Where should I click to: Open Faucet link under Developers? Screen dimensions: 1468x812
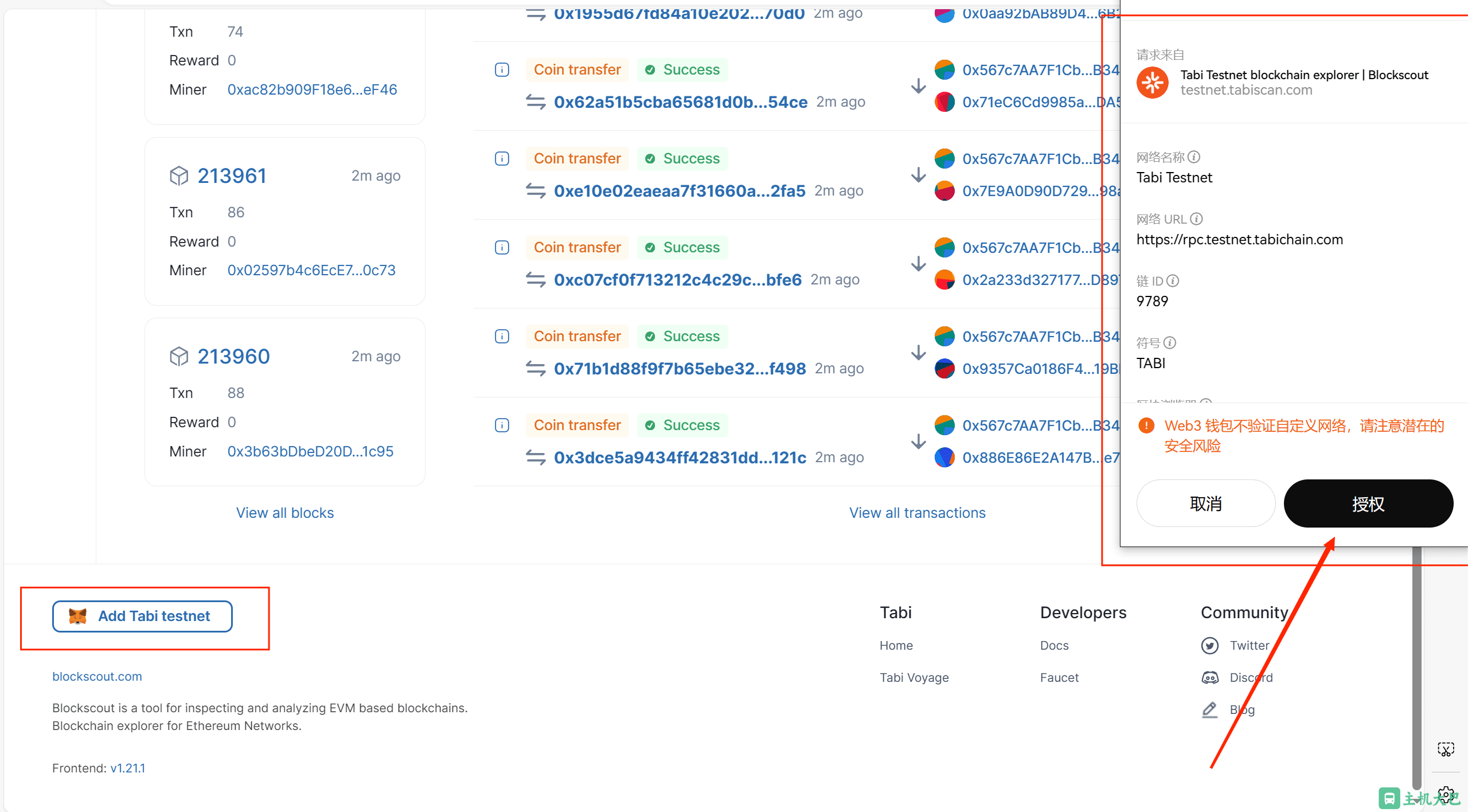point(1059,677)
